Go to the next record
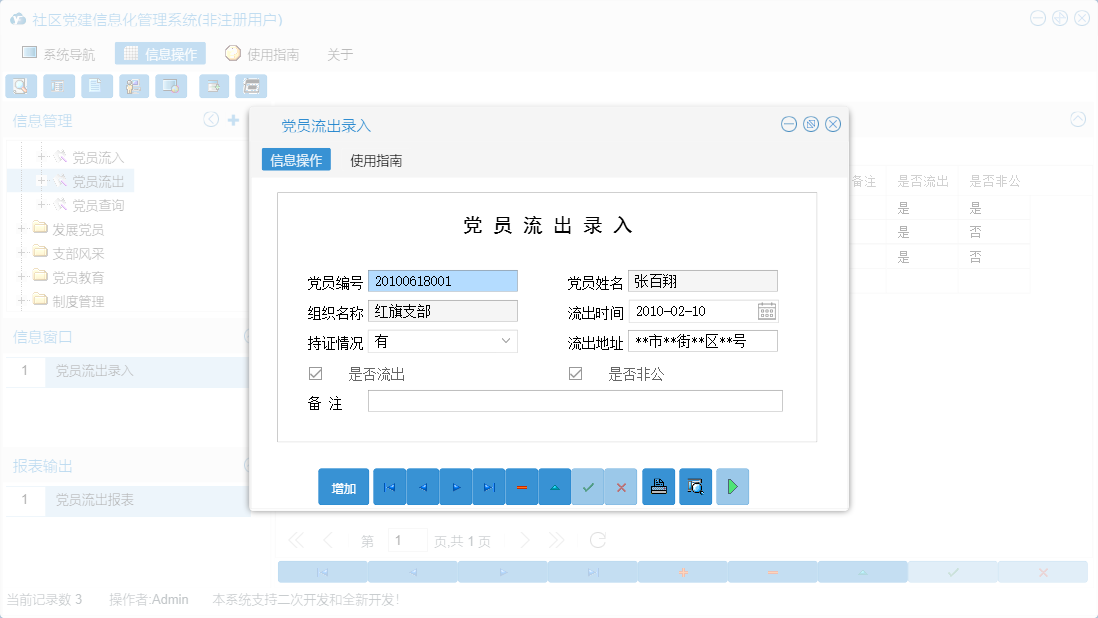This screenshot has height=618, width=1098. [455, 487]
